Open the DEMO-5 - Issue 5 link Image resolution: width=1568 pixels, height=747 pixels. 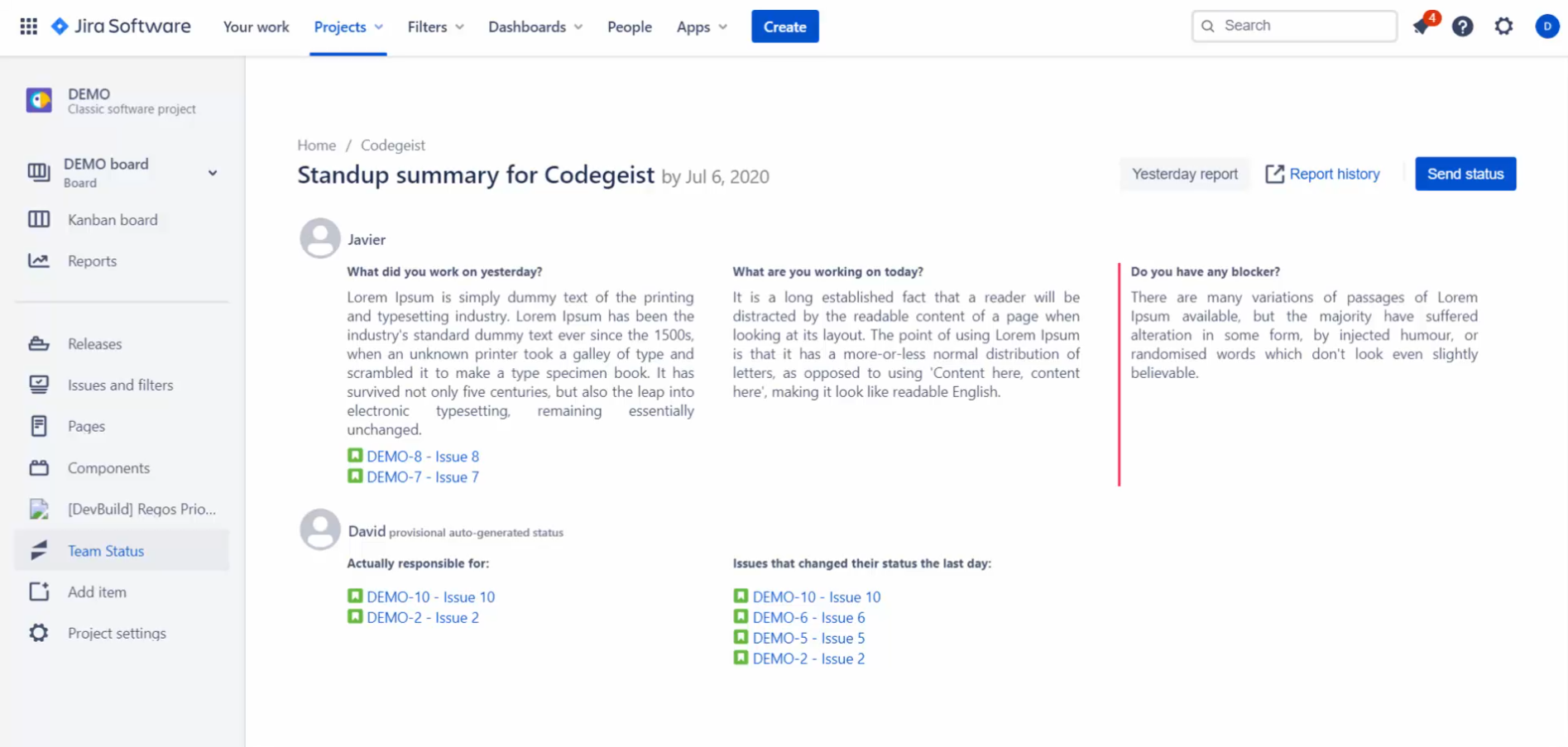(x=808, y=639)
